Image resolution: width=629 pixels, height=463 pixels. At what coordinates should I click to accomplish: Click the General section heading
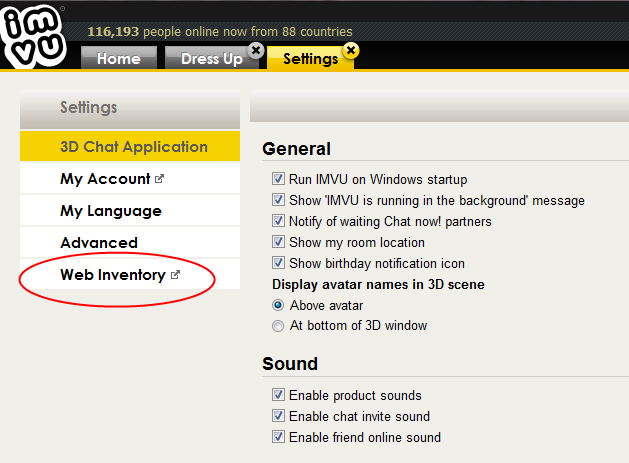[x=296, y=148]
